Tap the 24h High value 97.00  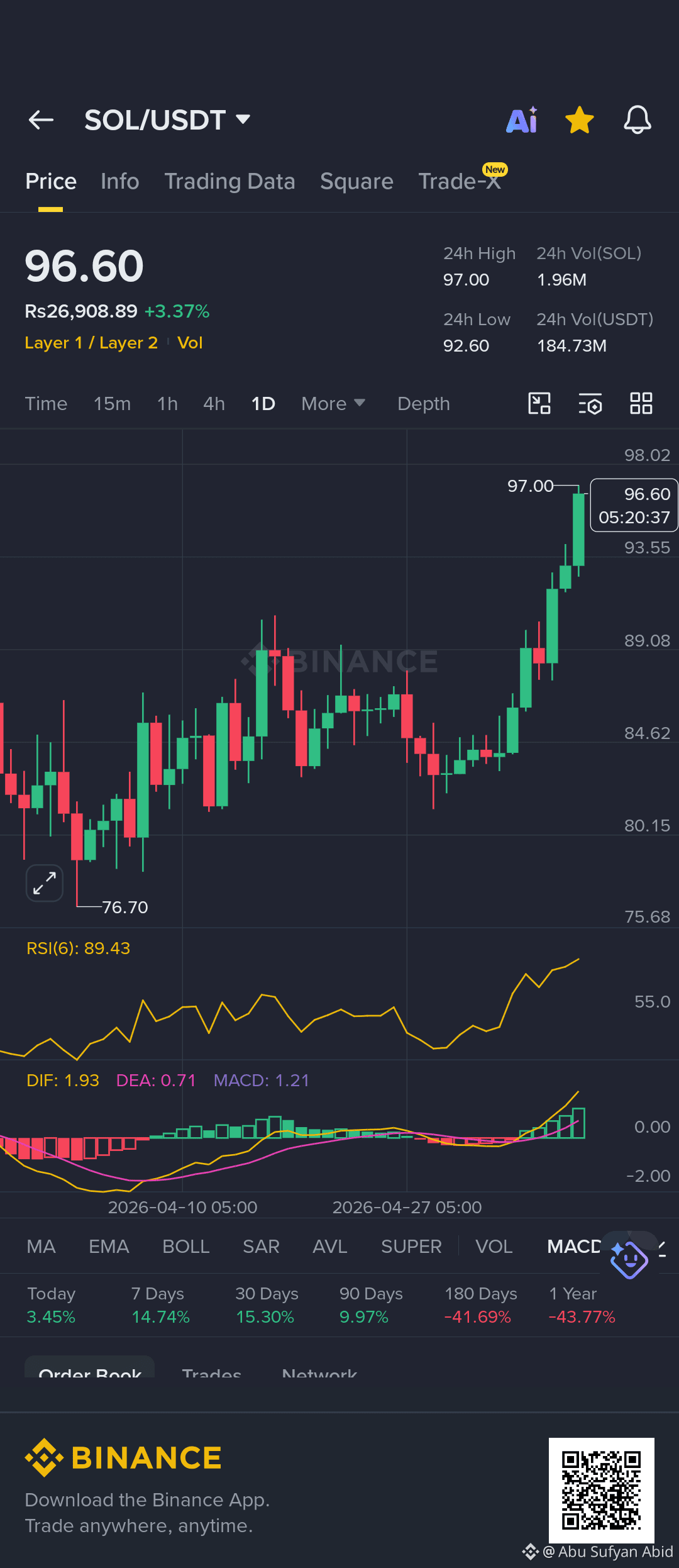[466, 279]
